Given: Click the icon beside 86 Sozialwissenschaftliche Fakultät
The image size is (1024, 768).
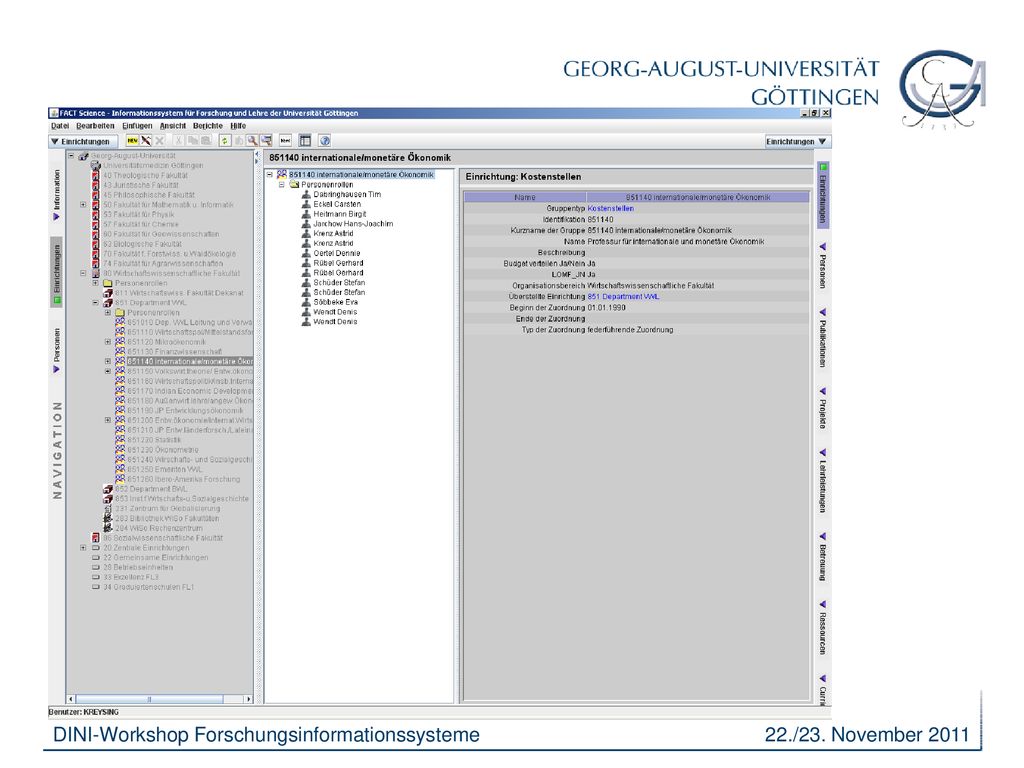Looking at the screenshot, I should click(x=96, y=538).
